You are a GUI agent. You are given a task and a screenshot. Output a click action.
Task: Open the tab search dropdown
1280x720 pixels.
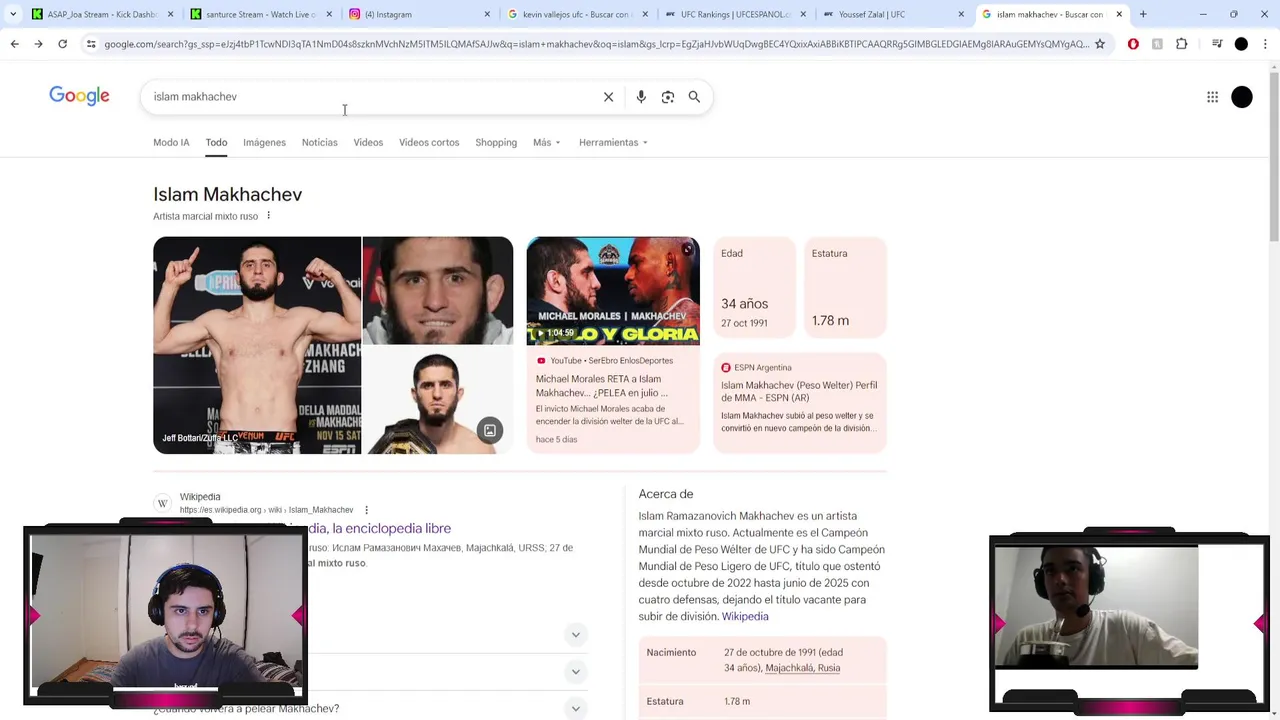point(12,14)
